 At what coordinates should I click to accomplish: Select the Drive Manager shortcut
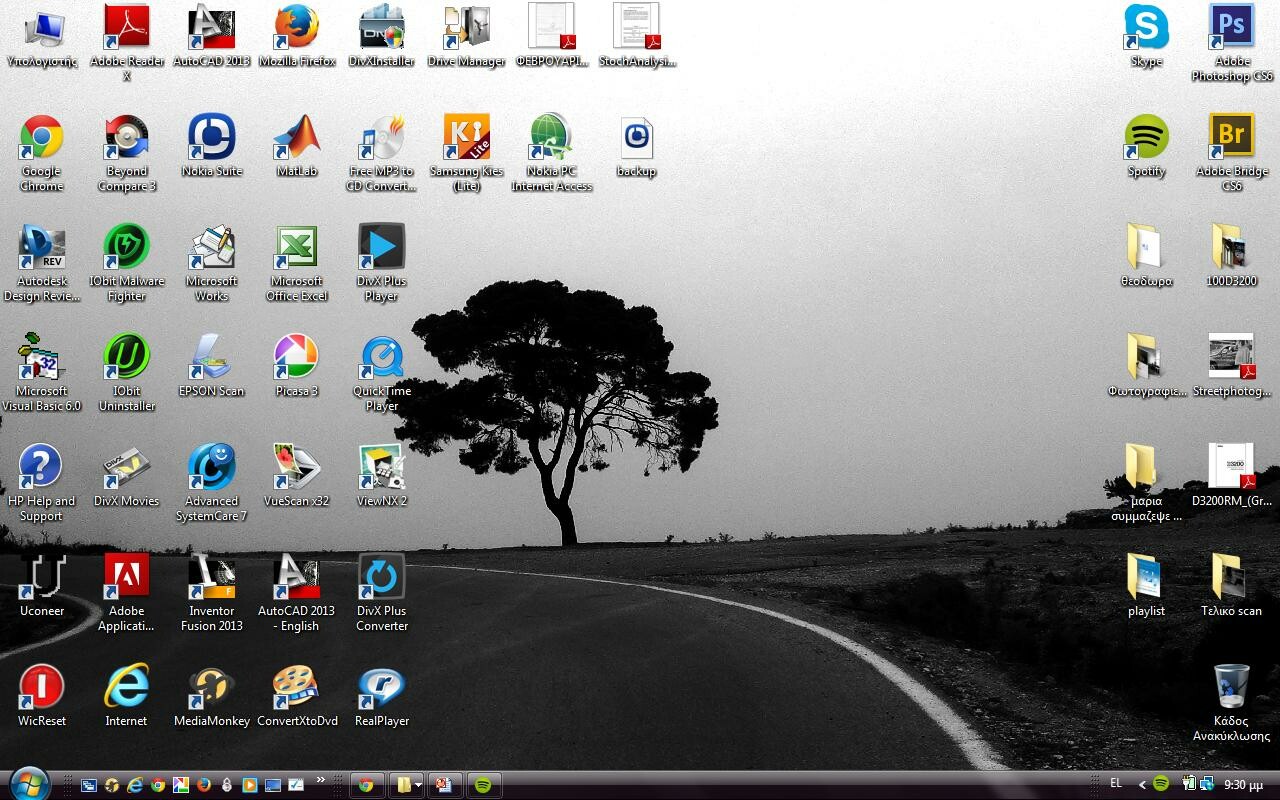pos(467,28)
